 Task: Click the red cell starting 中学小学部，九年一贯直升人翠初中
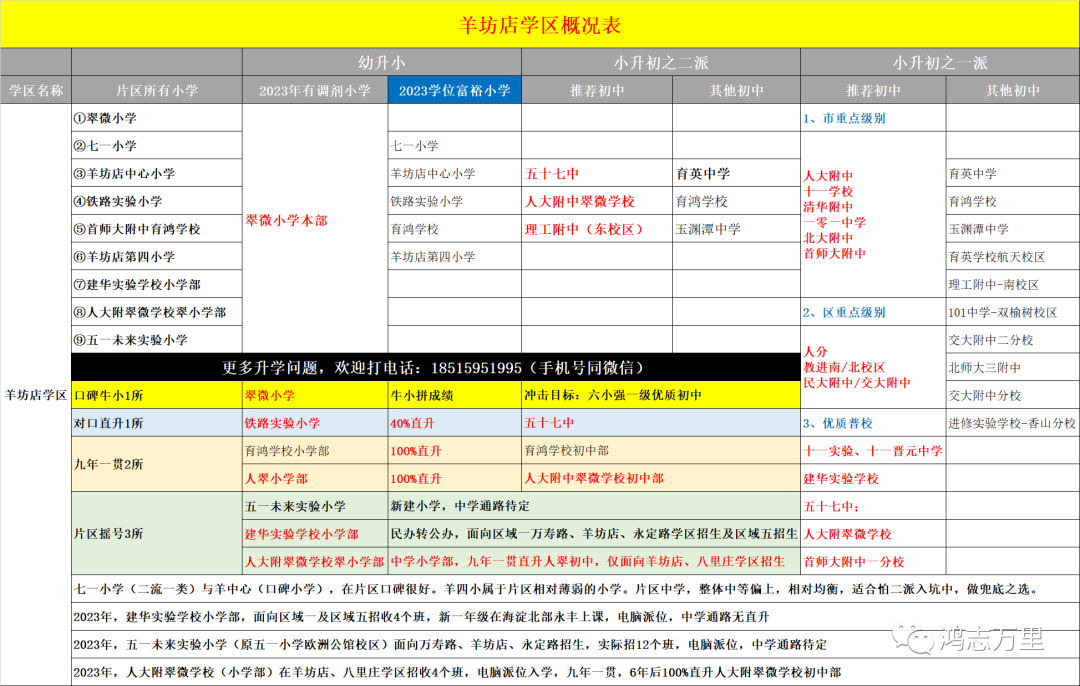pos(594,561)
